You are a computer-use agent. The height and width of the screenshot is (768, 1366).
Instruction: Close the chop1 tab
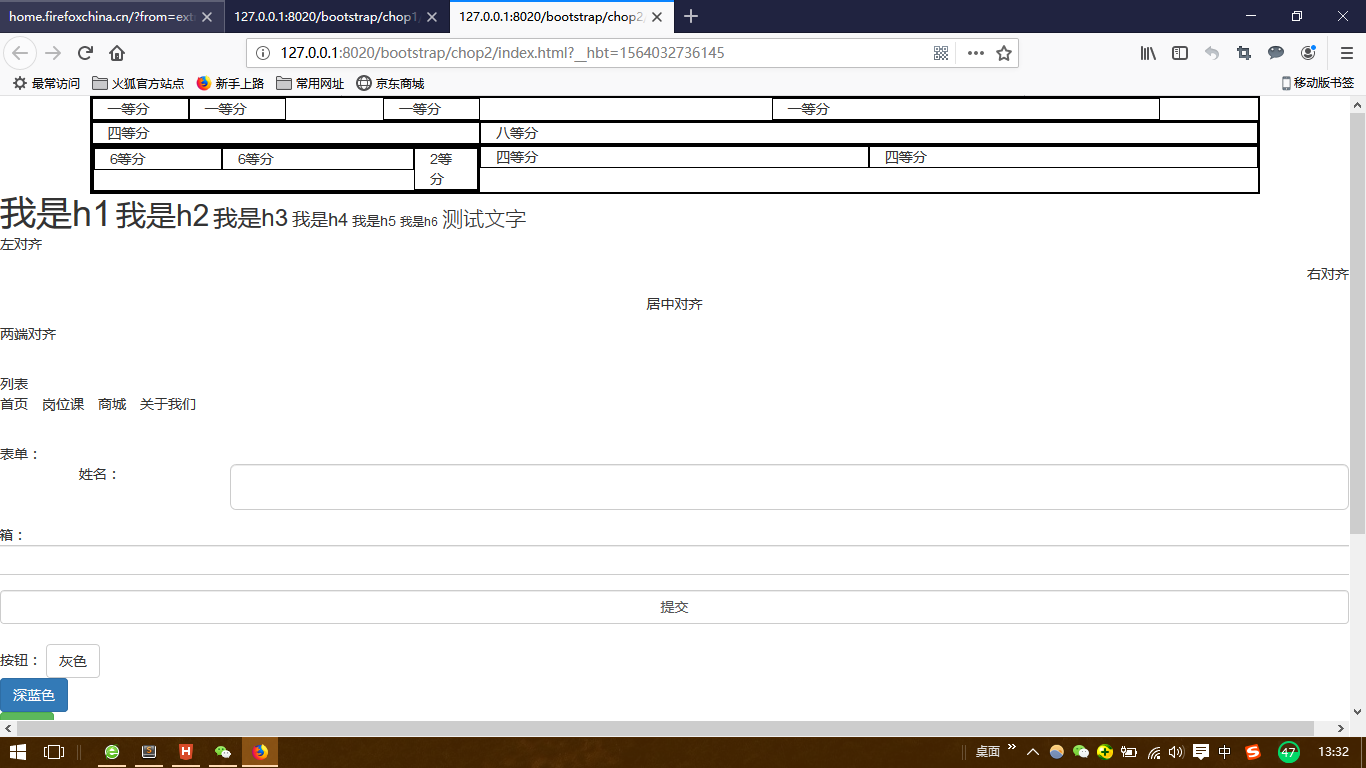432,17
